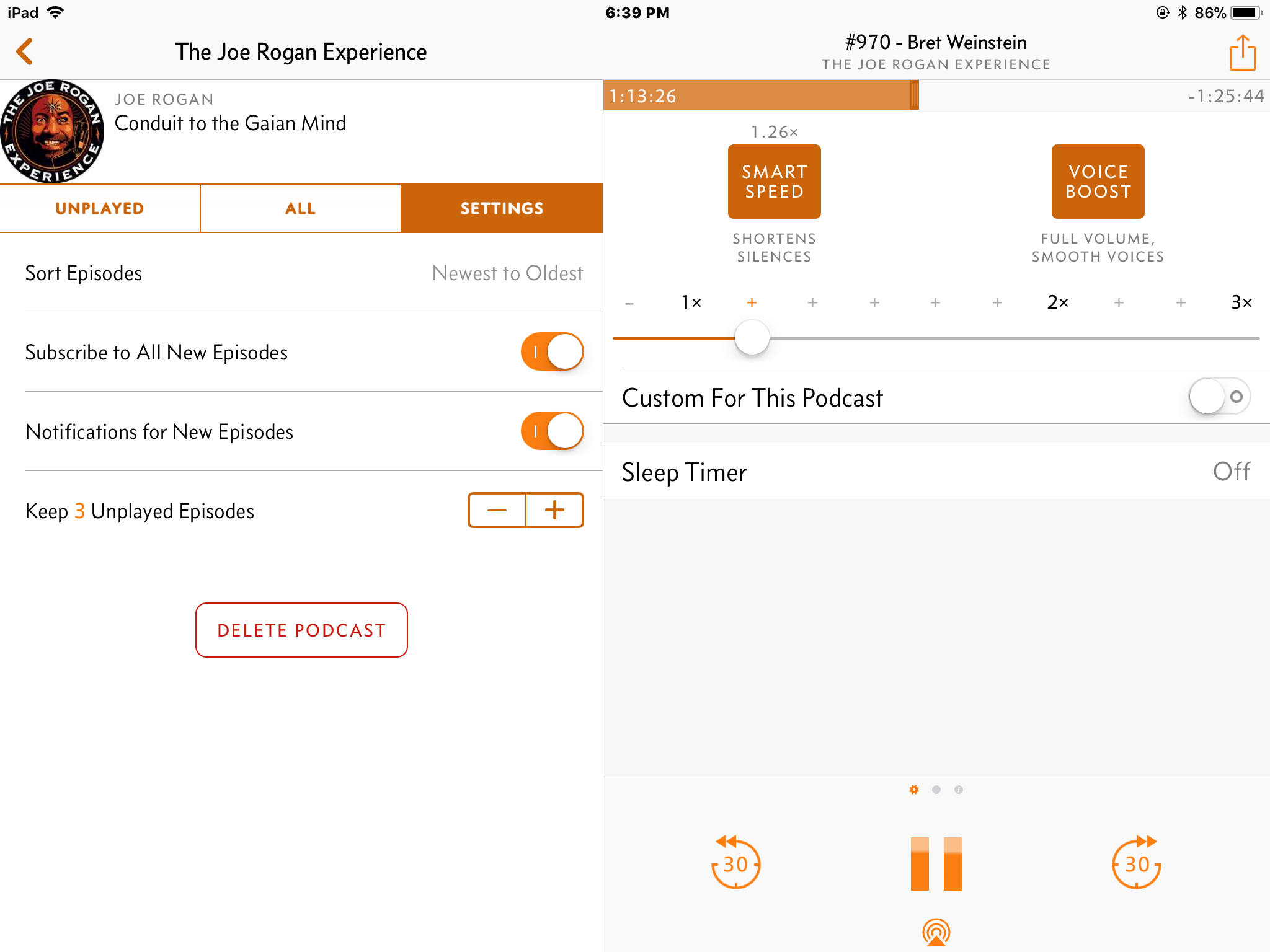
Task: Open the AirPlay output icon
Action: pyautogui.click(x=936, y=932)
